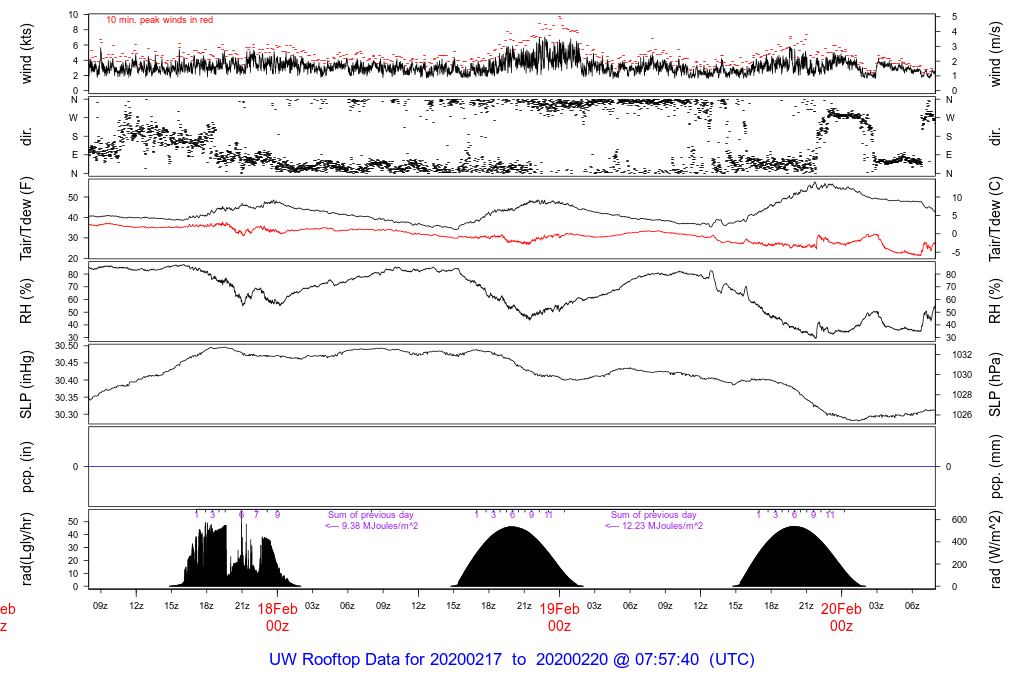The width and height of the screenshot is (1024, 700).
Task: Click the 'wind (kts)' axis label
Action: click(26, 54)
